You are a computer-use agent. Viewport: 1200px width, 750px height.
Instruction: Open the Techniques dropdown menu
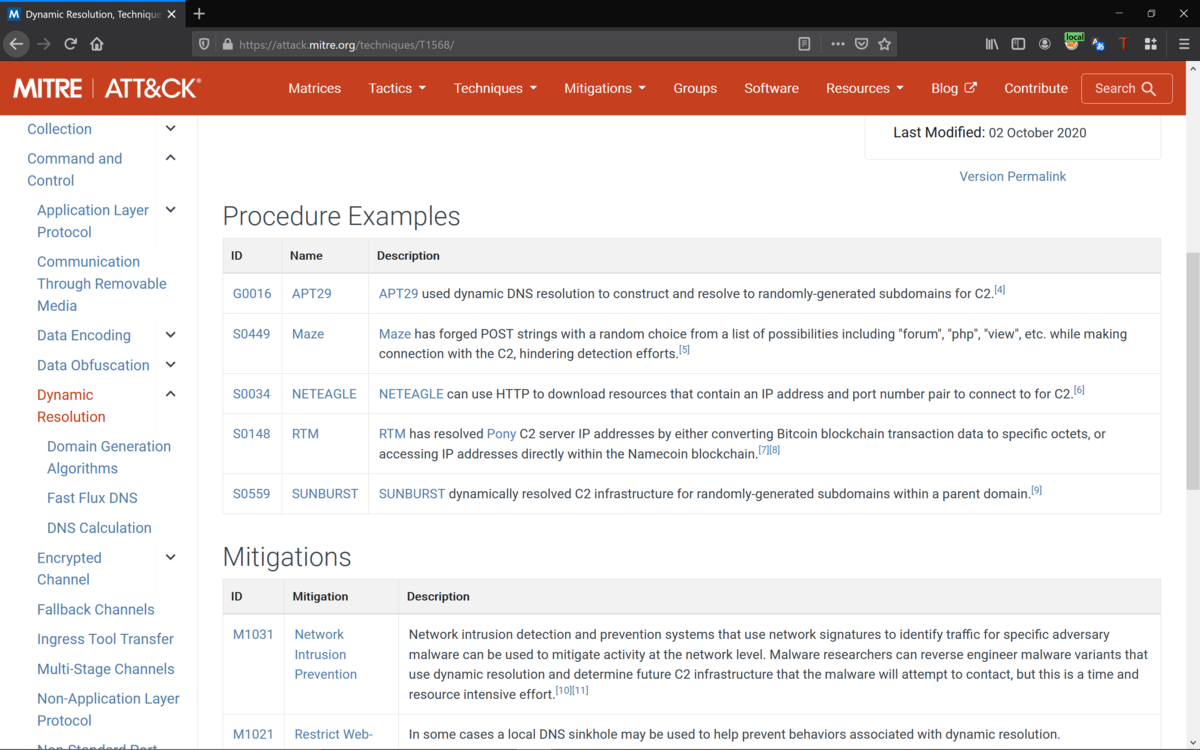click(495, 88)
